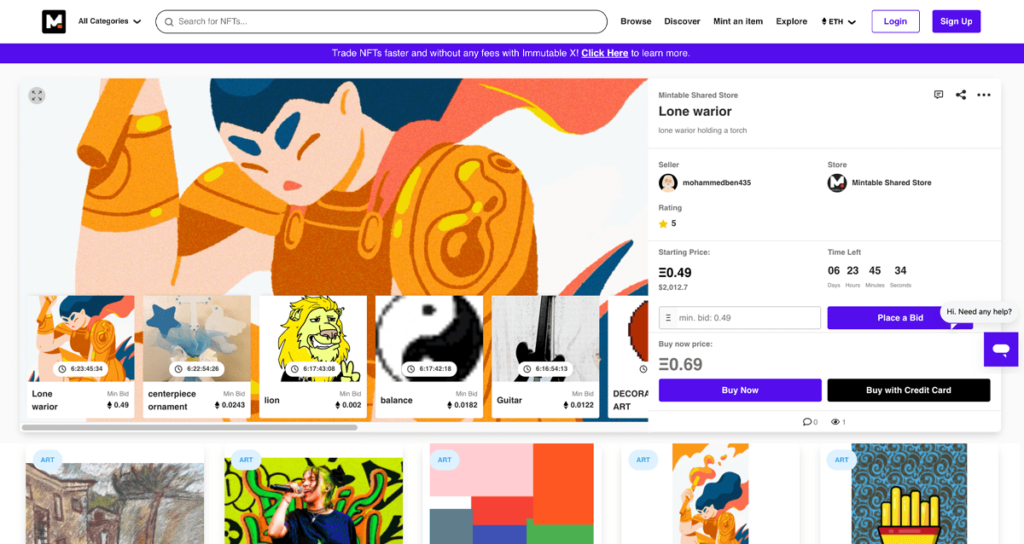Click the horizontal scrollbar under the carousel

pyautogui.click(x=189, y=428)
